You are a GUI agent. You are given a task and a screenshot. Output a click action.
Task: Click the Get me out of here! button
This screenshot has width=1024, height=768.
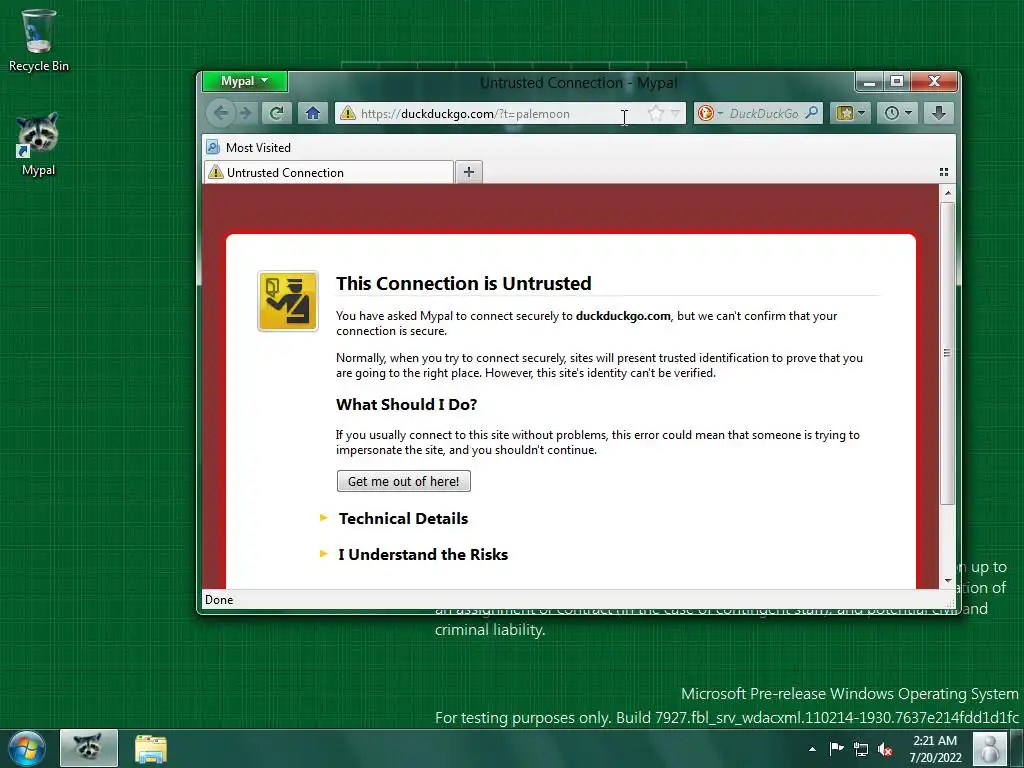[x=404, y=481]
